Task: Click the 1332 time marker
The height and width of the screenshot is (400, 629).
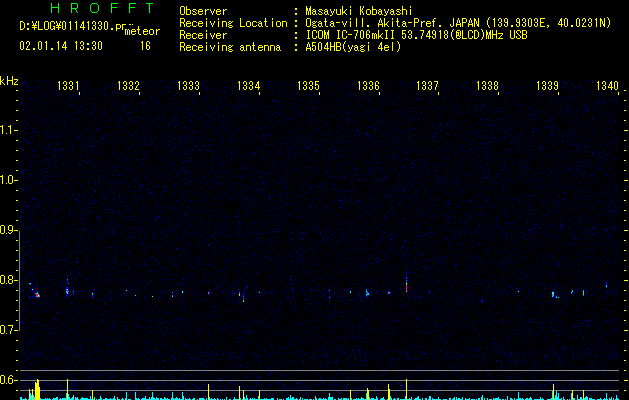Action: coord(128,85)
